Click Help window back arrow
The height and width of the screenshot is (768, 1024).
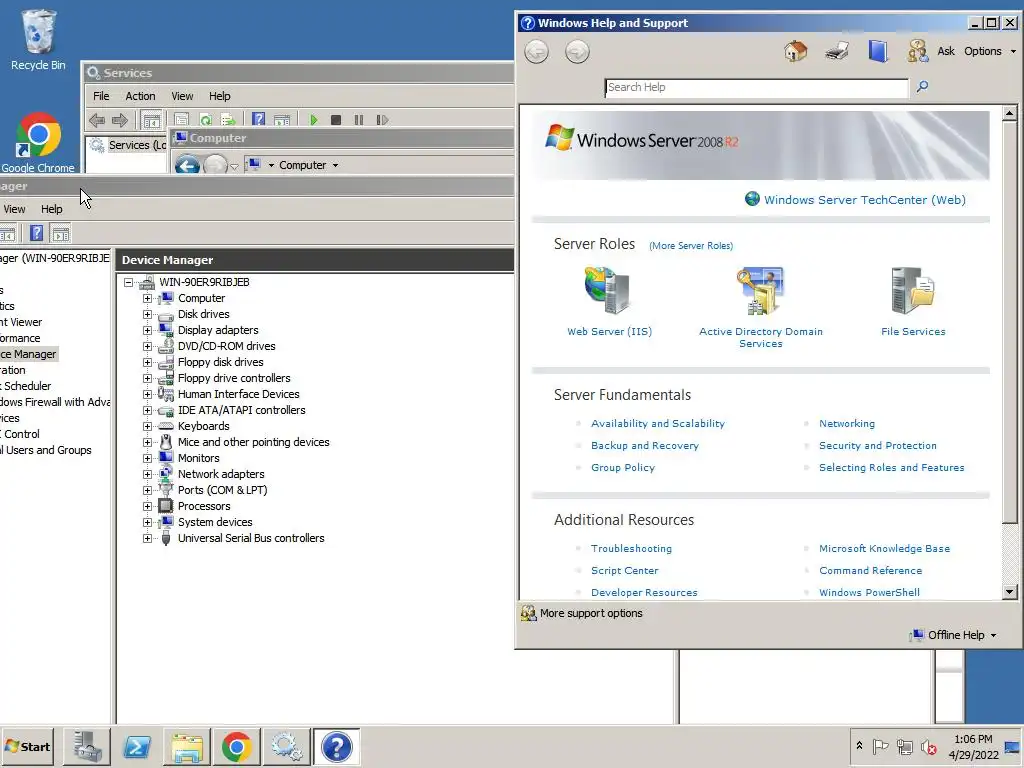tap(537, 52)
